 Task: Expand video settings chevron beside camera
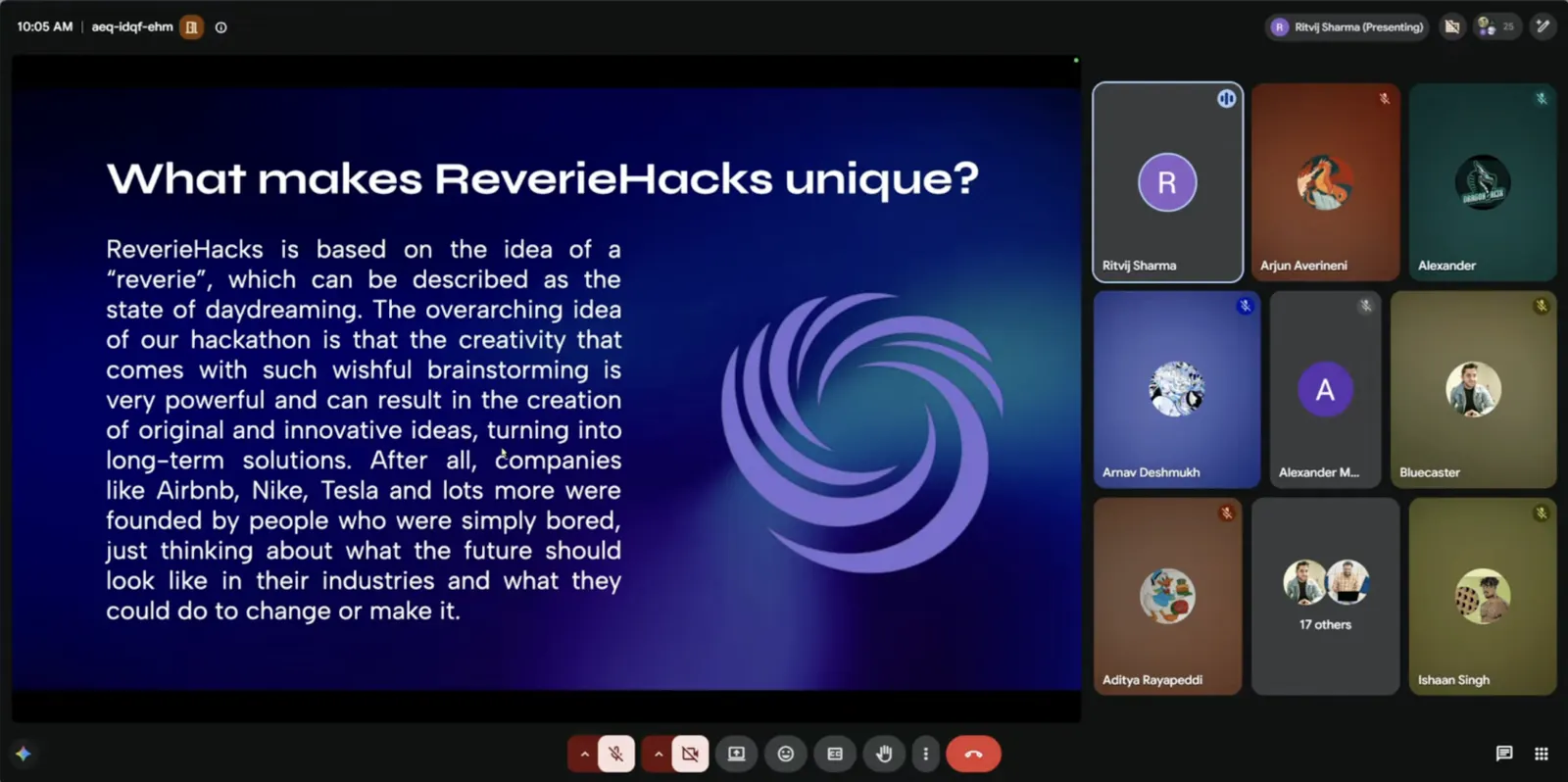pyautogui.click(x=658, y=754)
